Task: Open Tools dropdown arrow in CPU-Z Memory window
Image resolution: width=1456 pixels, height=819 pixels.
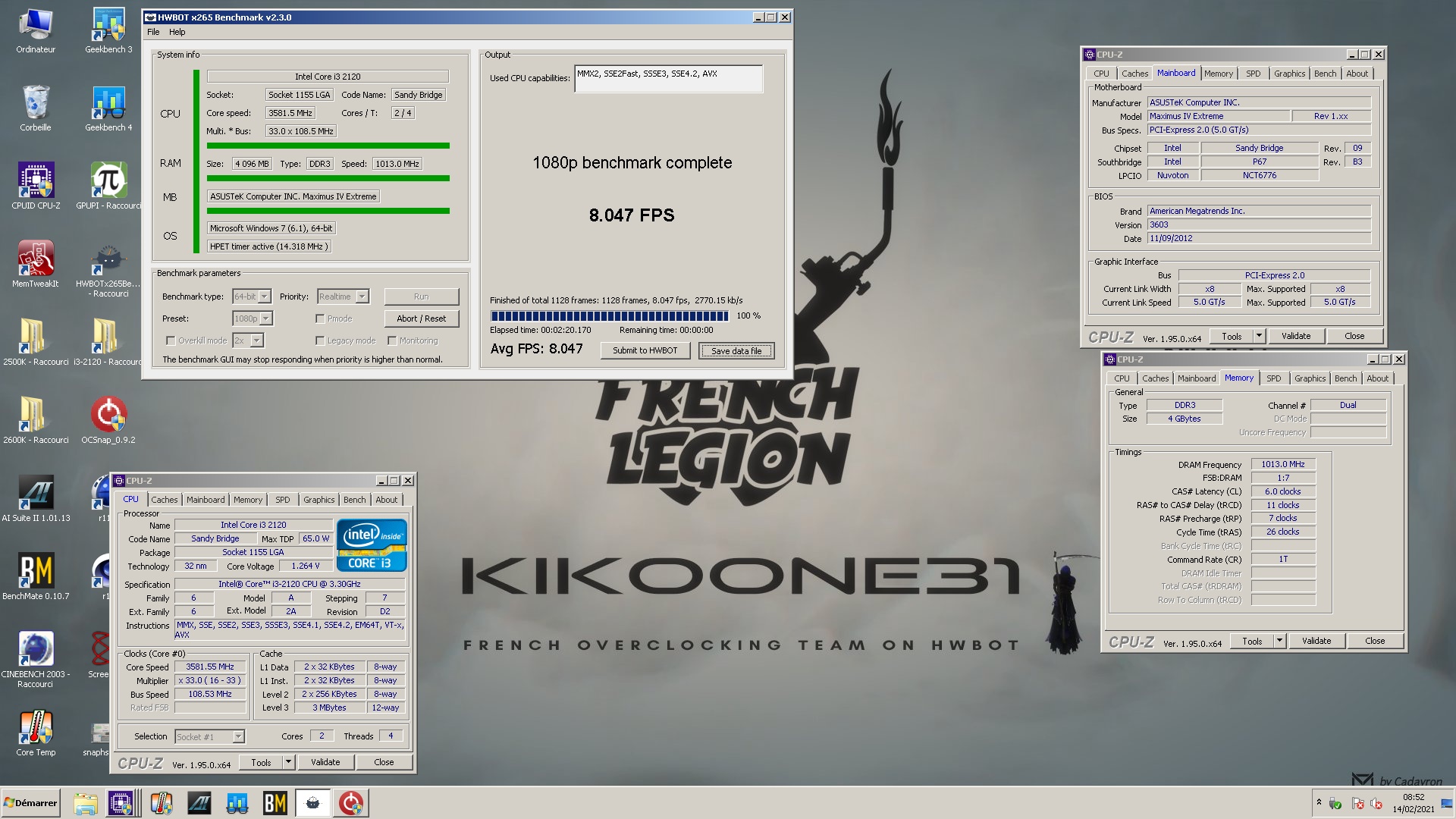Action: click(1279, 641)
